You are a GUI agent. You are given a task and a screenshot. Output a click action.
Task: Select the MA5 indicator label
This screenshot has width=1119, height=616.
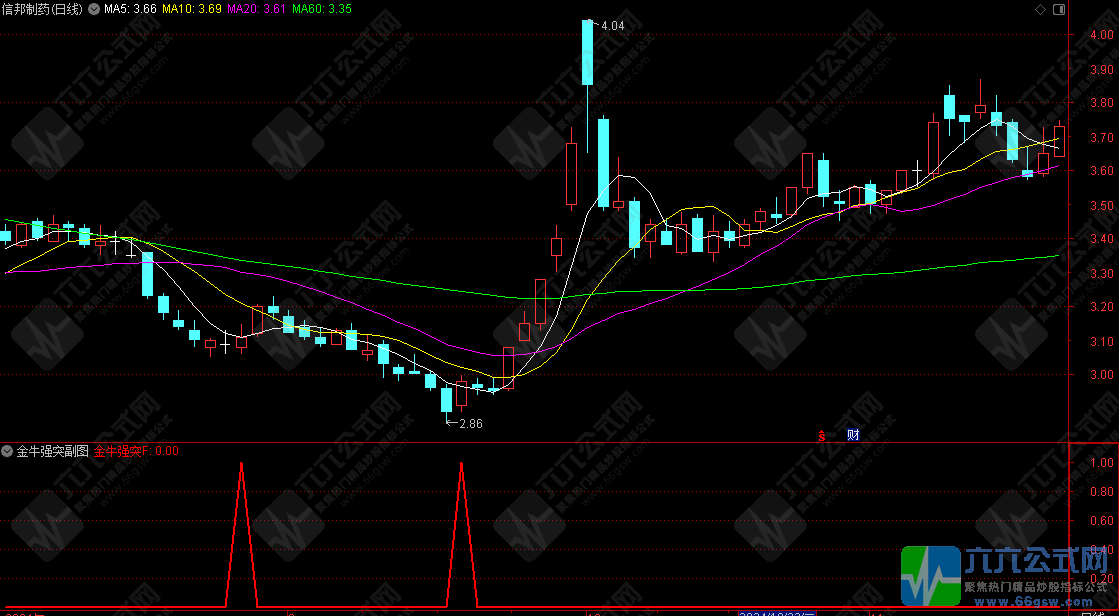131,9
